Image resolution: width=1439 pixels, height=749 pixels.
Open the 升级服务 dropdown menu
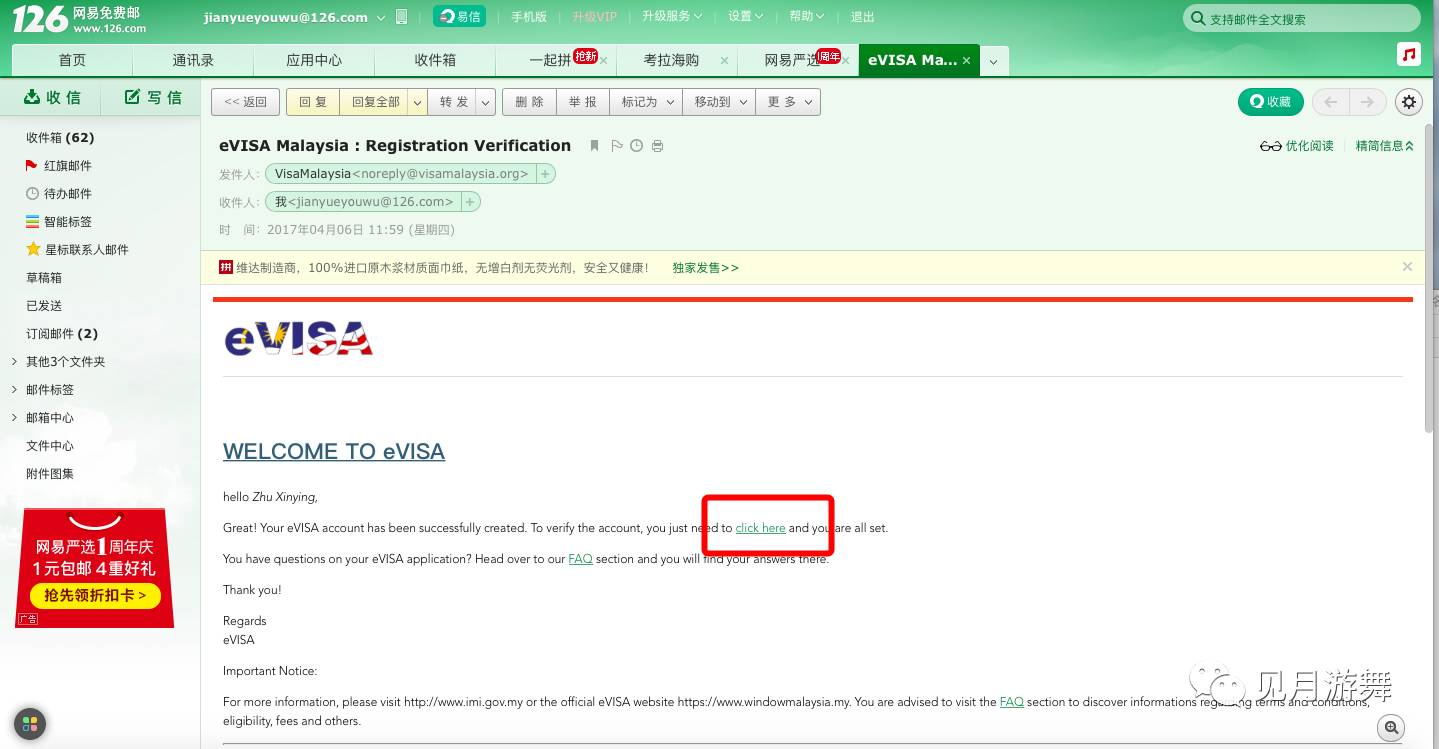[x=672, y=16]
